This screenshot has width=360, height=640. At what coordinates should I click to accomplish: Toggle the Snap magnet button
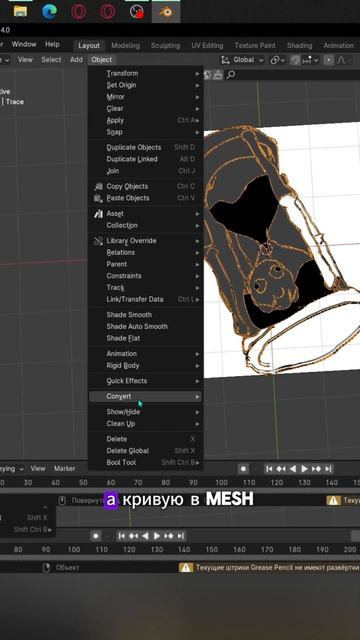tap(295, 60)
